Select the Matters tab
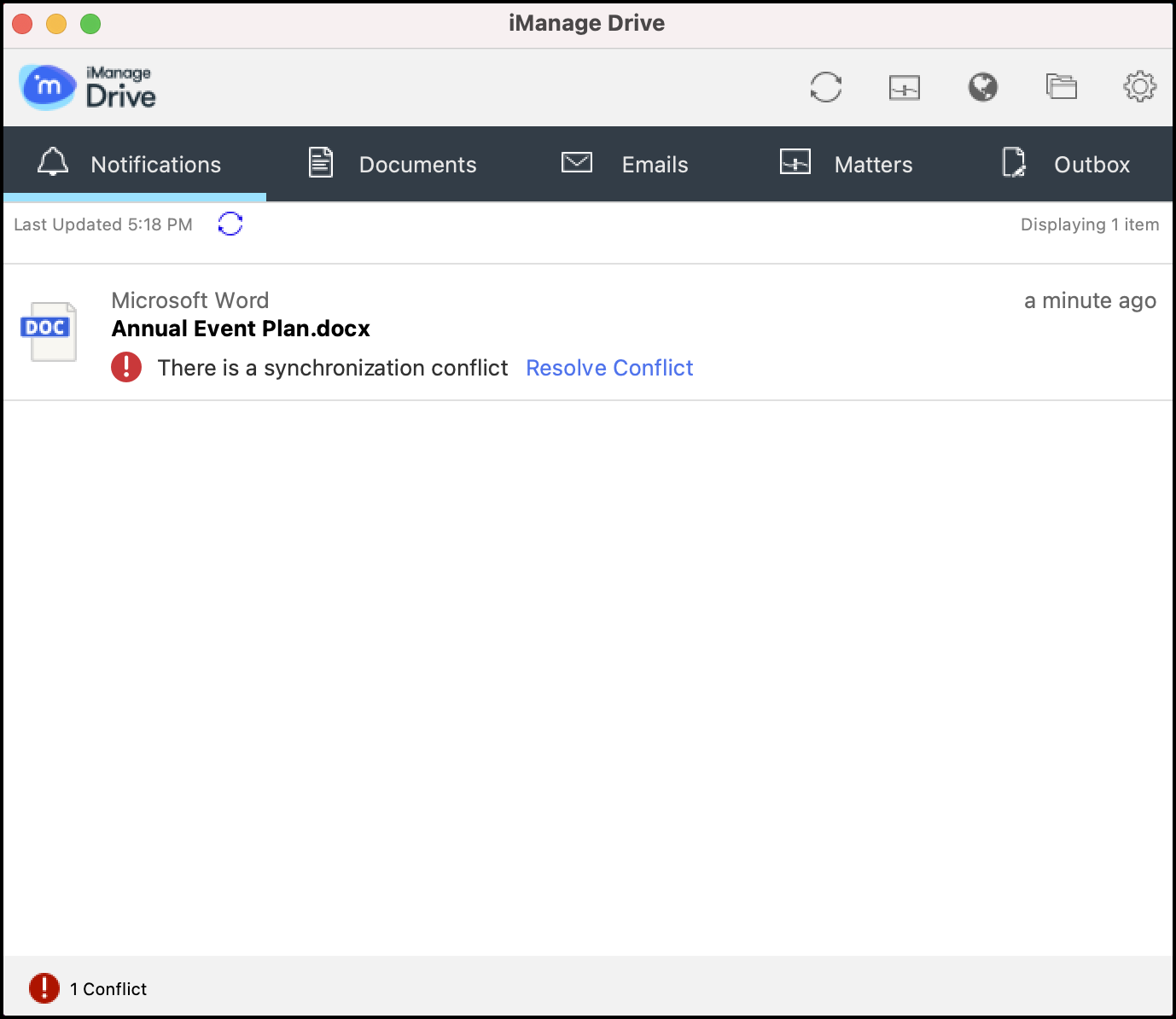The width and height of the screenshot is (1176, 1019). pos(847,164)
